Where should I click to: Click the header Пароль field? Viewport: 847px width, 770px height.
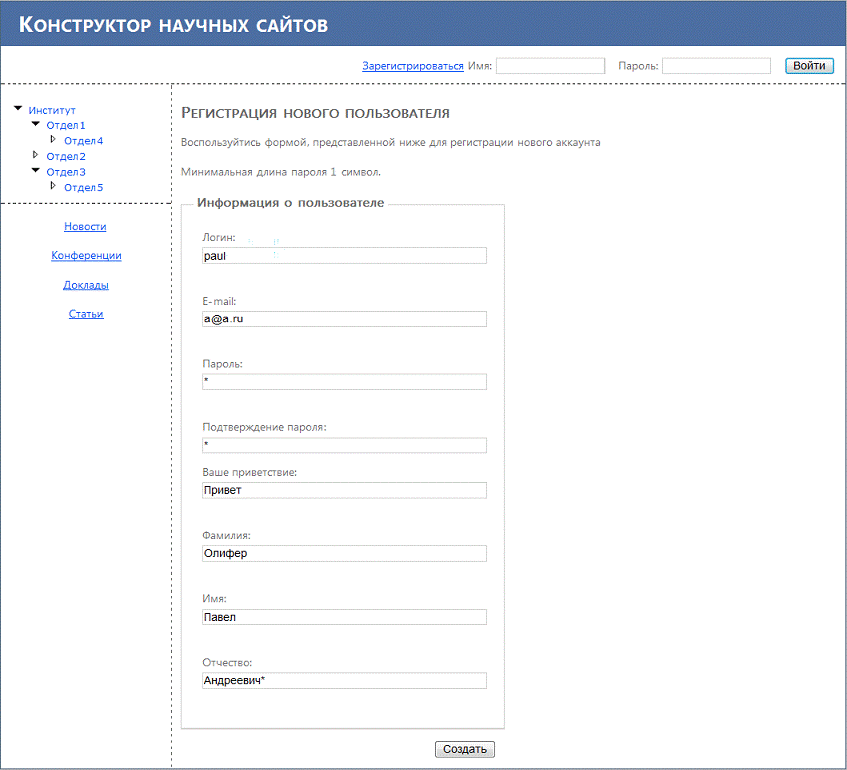coord(716,66)
